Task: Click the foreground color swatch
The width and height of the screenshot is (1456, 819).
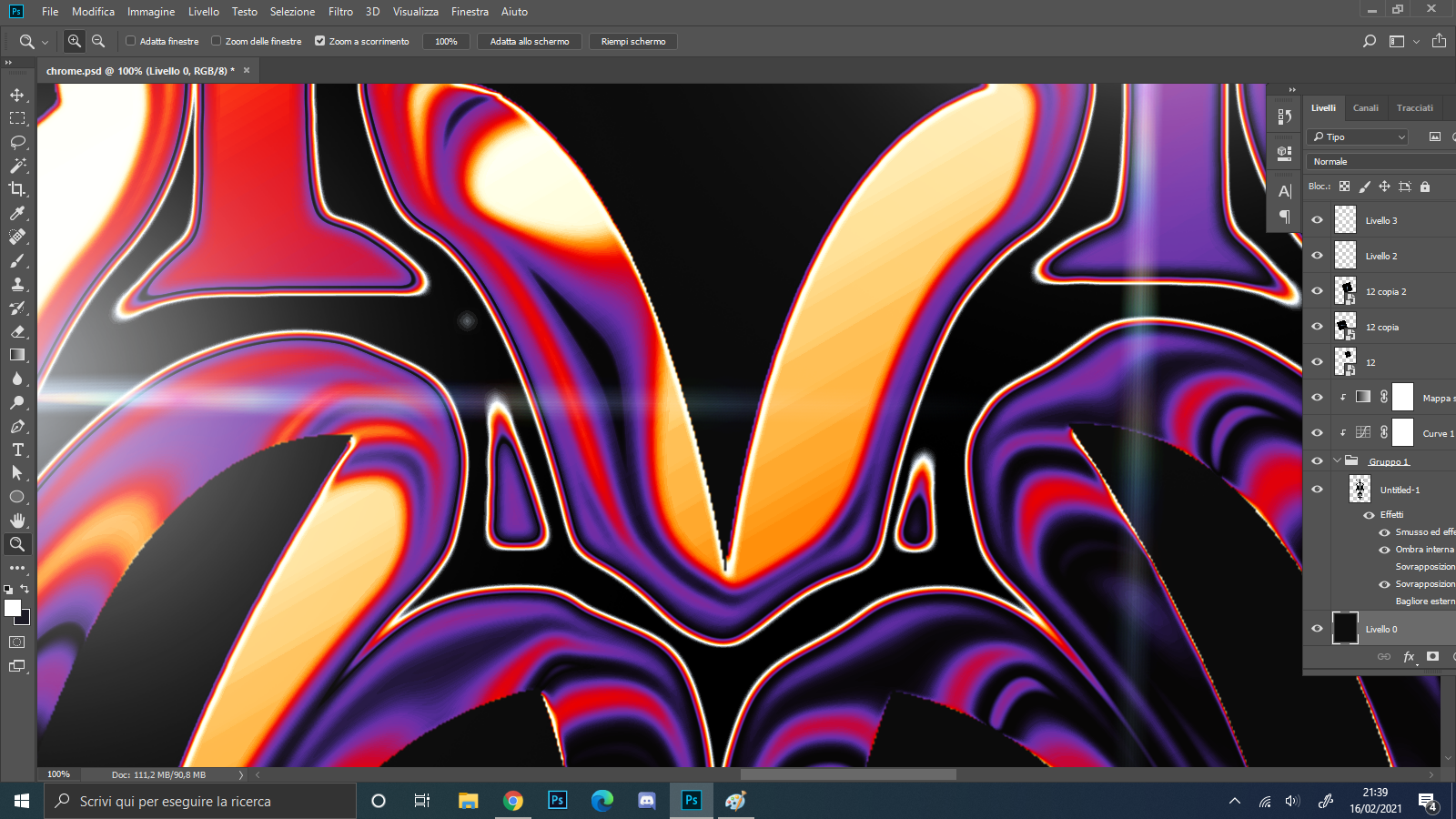Action: 12,608
